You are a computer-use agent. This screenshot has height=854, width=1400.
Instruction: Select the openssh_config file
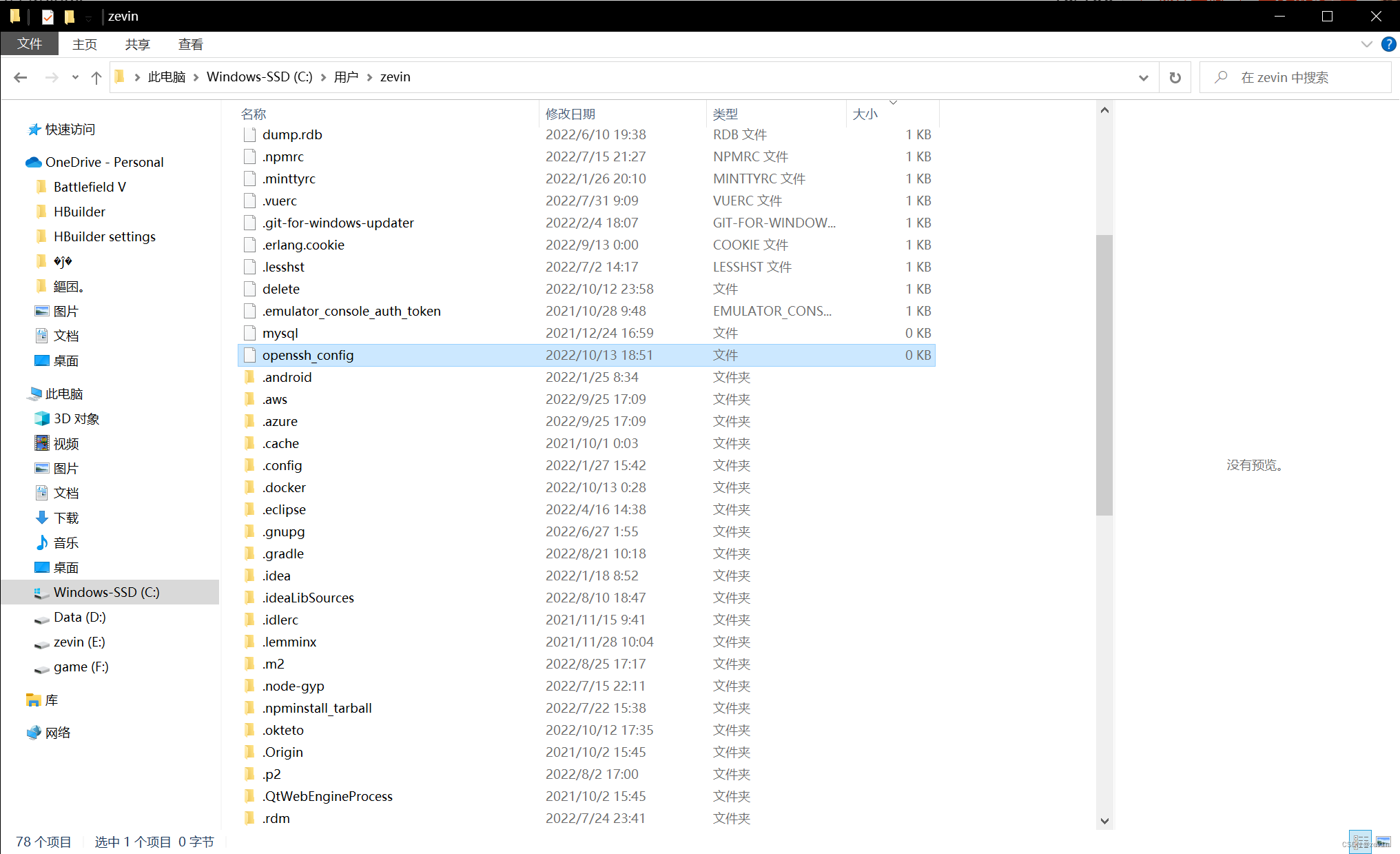tap(586, 355)
